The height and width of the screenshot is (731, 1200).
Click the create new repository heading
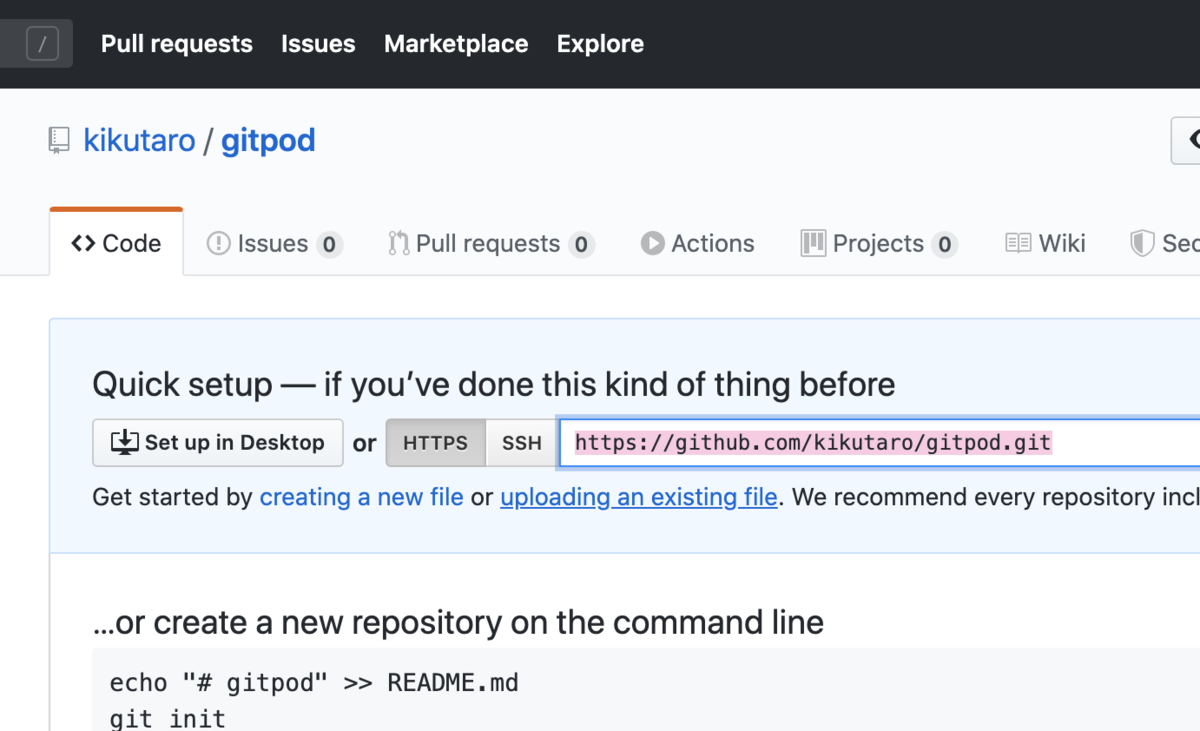[x=458, y=622]
